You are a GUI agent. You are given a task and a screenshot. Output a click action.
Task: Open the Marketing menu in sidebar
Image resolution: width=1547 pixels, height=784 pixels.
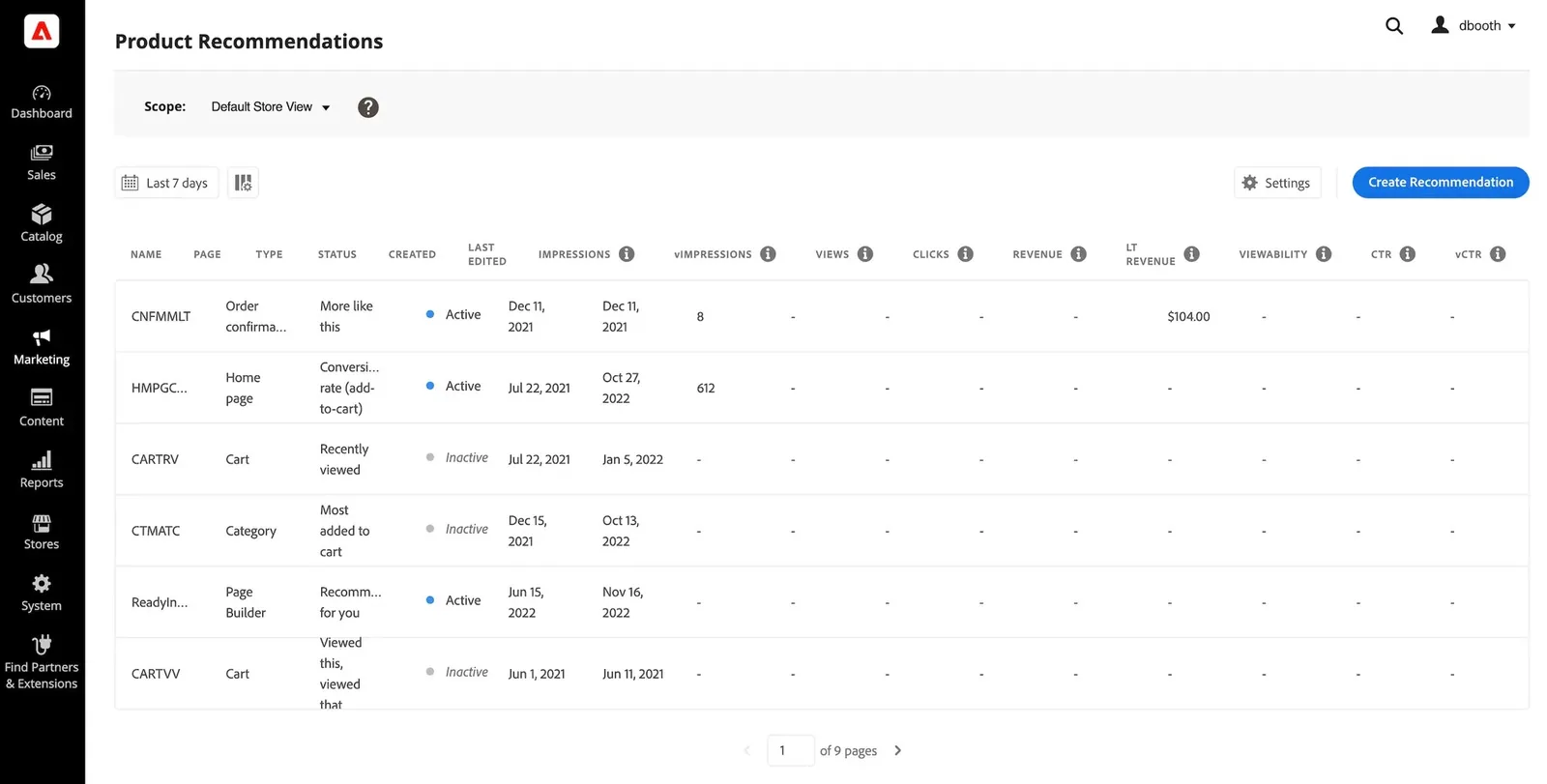(x=42, y=346)
